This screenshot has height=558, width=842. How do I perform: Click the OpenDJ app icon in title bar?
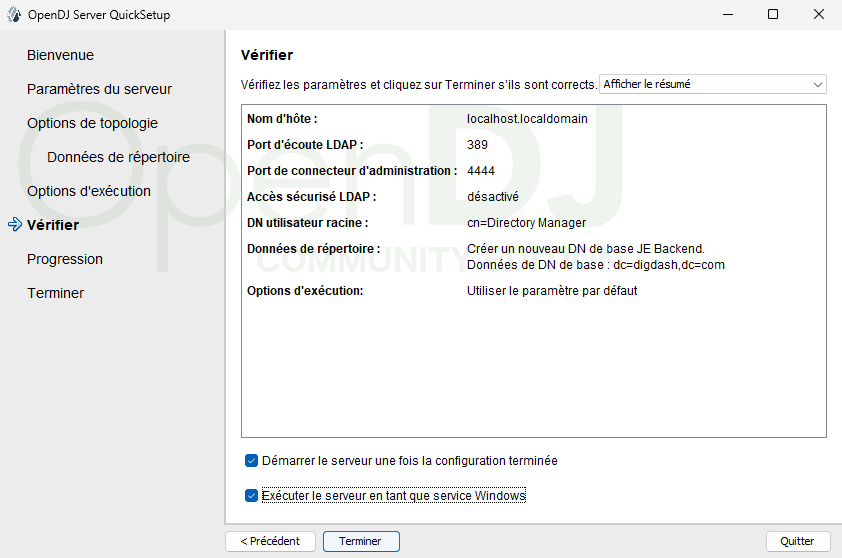[14, 15]
